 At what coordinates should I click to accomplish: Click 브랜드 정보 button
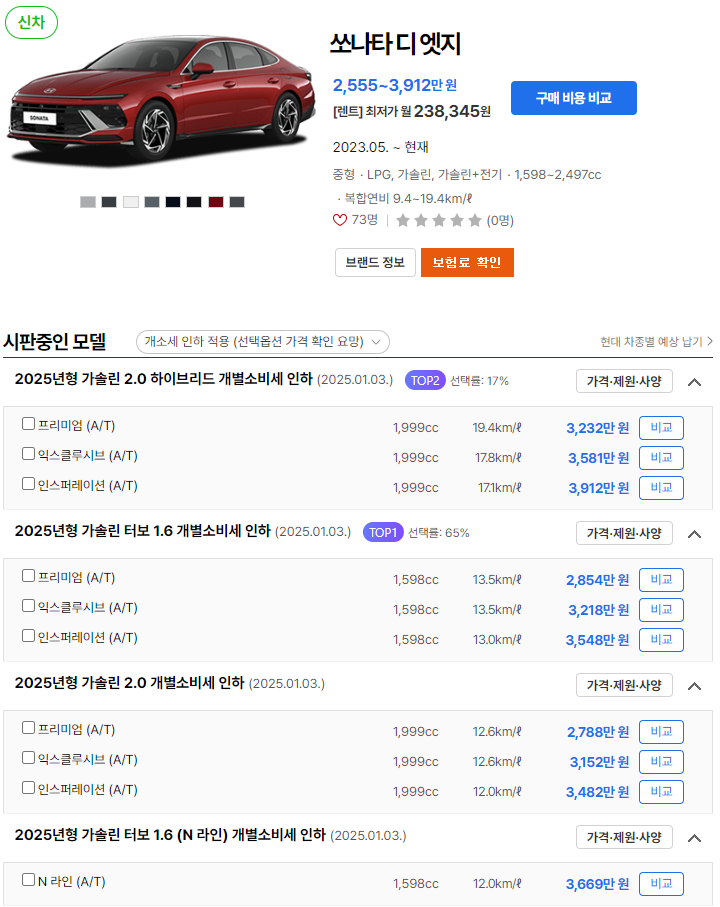pos(375,263)
